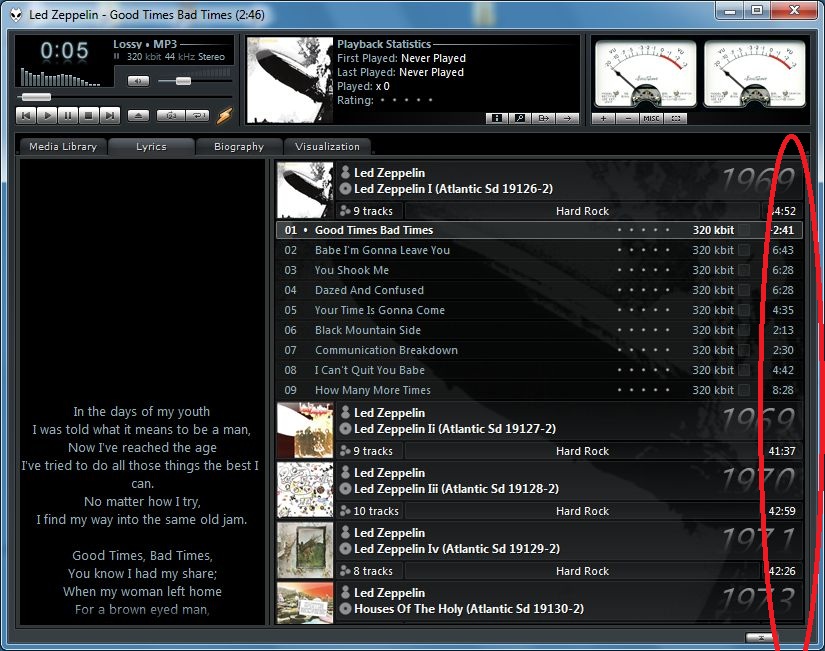Click the spectrum analyzer visualization
This screenshot has height=651, width=825.
(61, 79)
